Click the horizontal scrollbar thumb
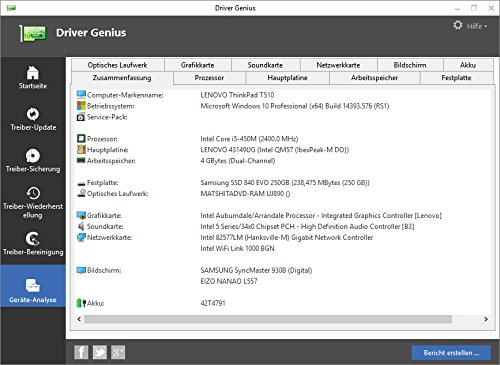This screenshot has height=365, width=500. click(x=268, y=319)
